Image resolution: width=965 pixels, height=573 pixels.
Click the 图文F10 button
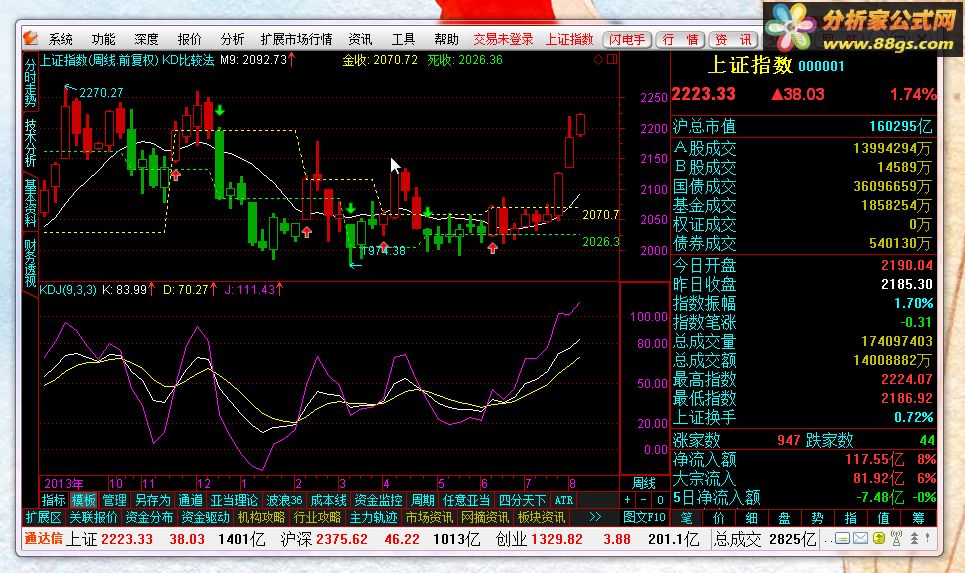644,518
